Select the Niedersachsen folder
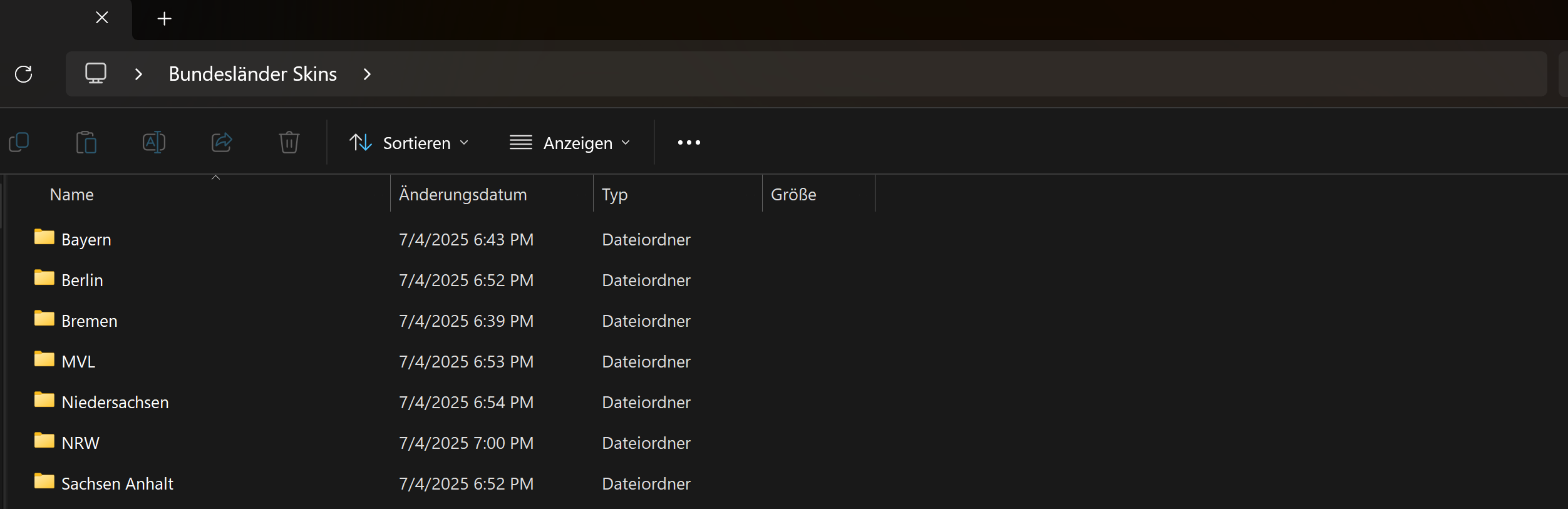Image resolution: width=1568 pixels, height=509 pixels. coord(115,402)
